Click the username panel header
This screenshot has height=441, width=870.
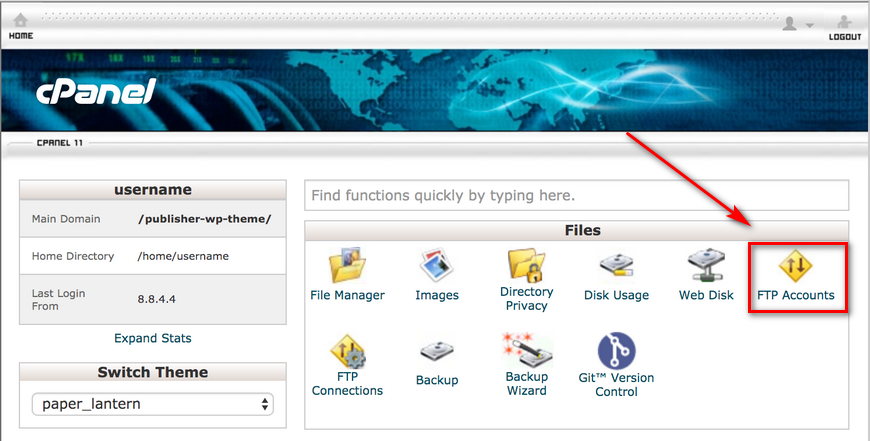point(153,190)
